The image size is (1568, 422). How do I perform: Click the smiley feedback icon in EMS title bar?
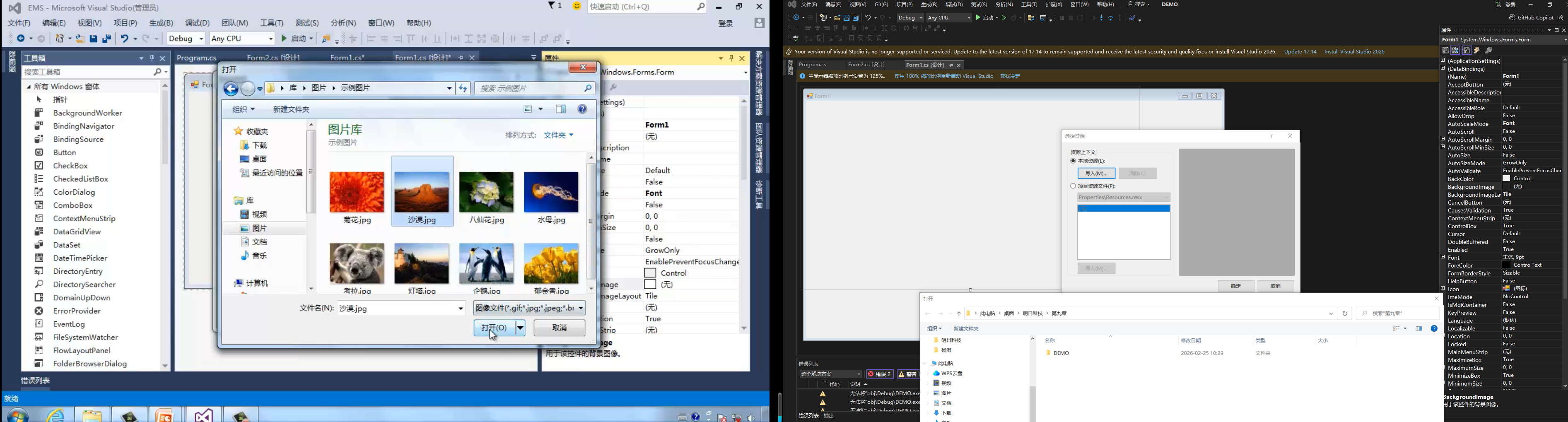tap(577, 6)
